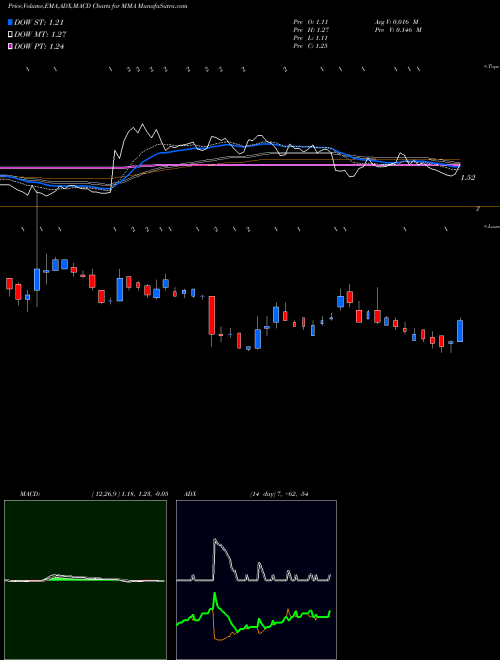Click the green ADX line peak

pyautogui.click(x=215, y=594)
